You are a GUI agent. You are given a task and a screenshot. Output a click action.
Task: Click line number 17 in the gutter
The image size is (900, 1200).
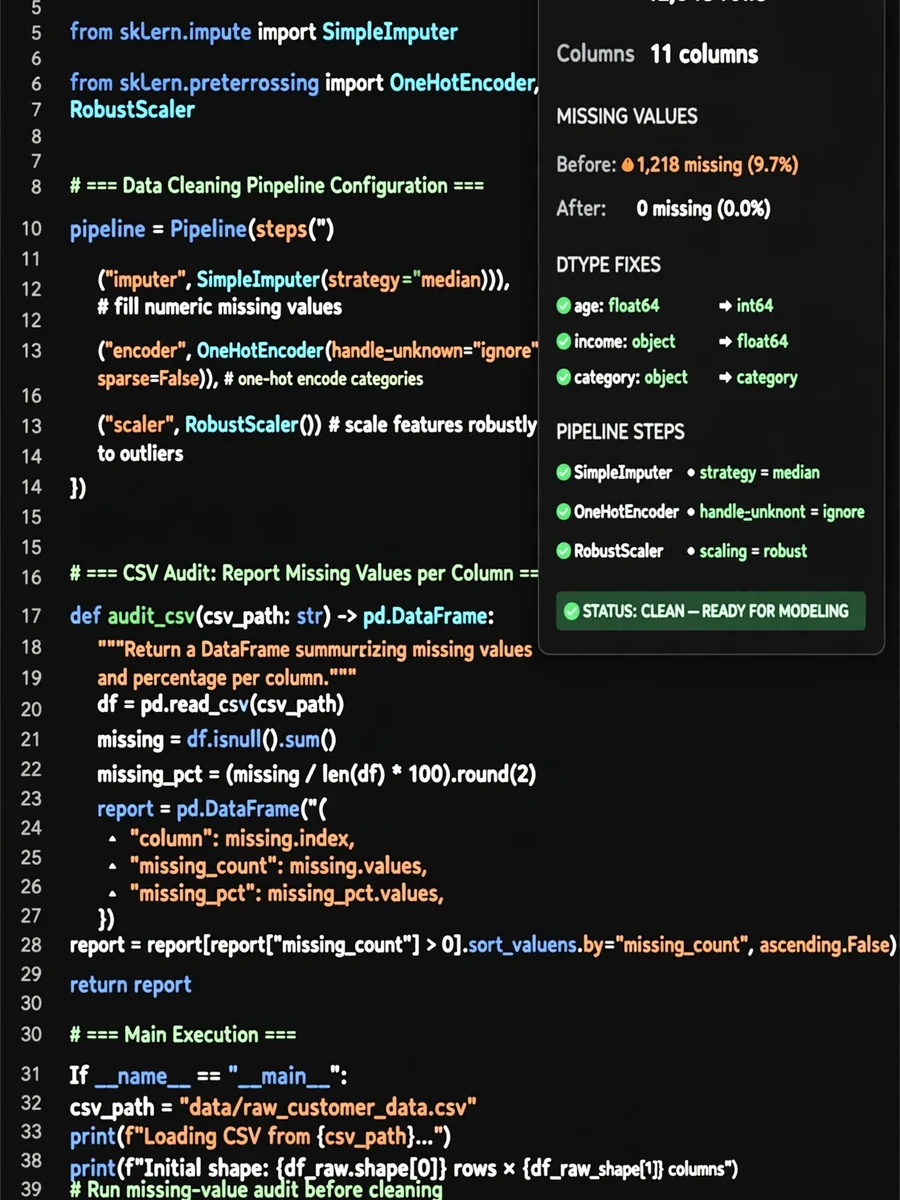click(x=31, y=615)
